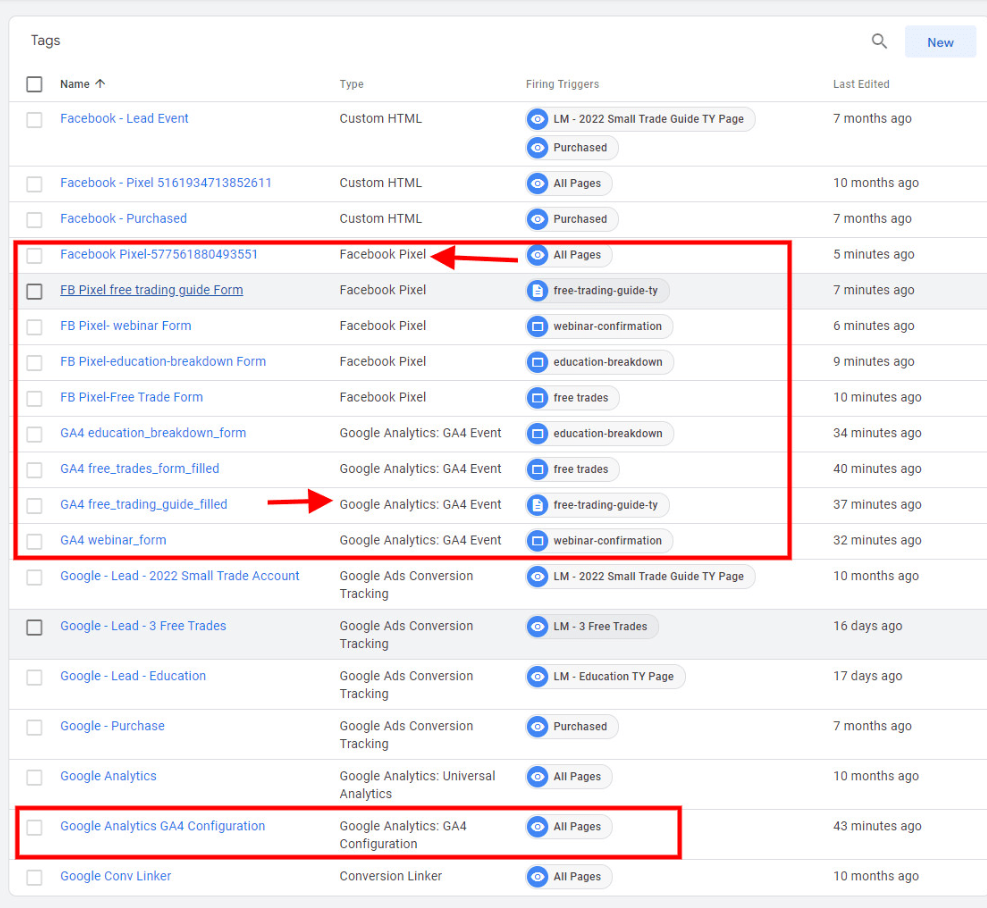The image size is (987, 908).
Task: Open the Google Analytics GA4 Configuration tag
Action: pyautogui.click(x=162, y=826)
